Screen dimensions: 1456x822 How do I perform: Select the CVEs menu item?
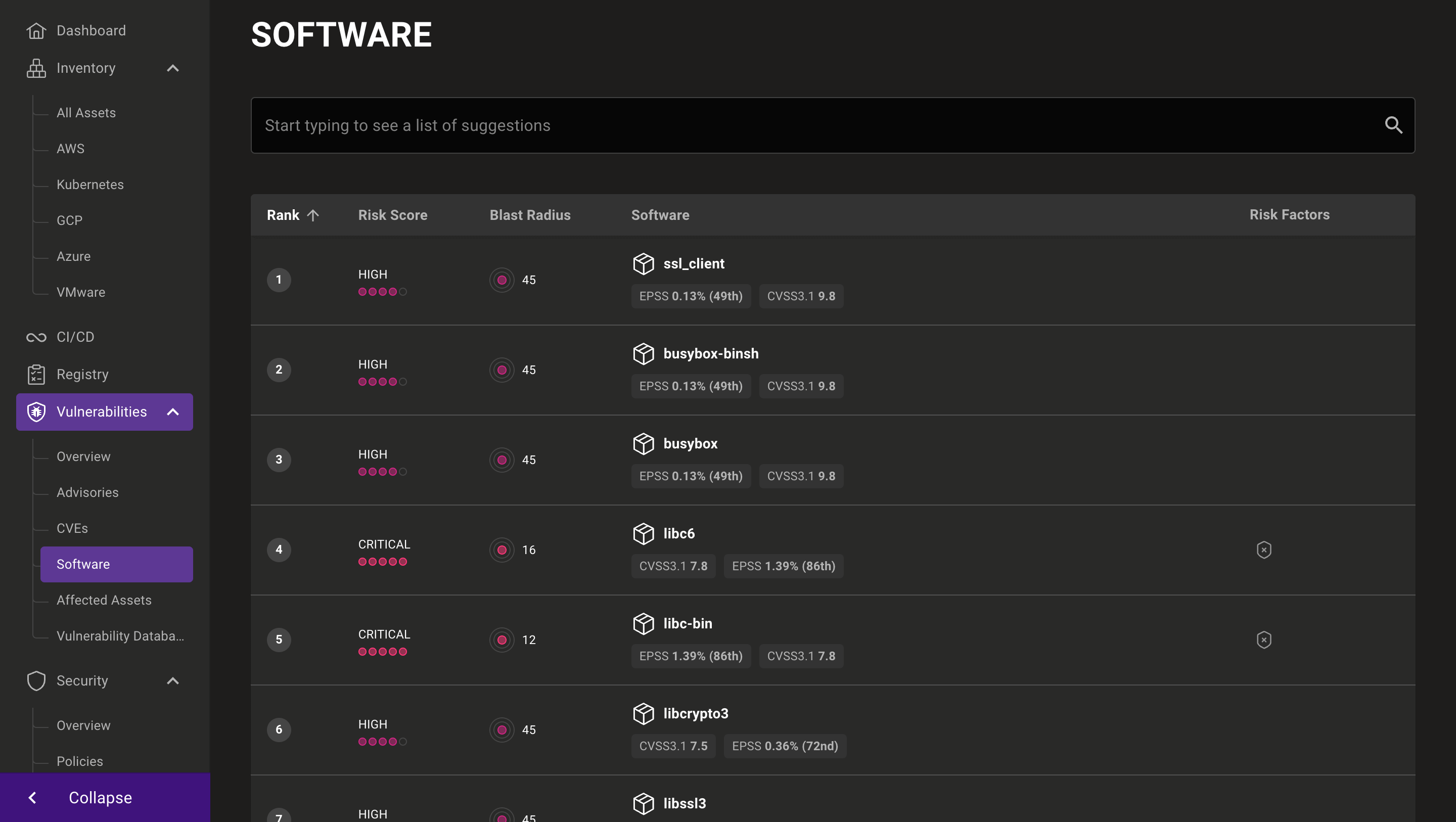(x=72, y=528)
